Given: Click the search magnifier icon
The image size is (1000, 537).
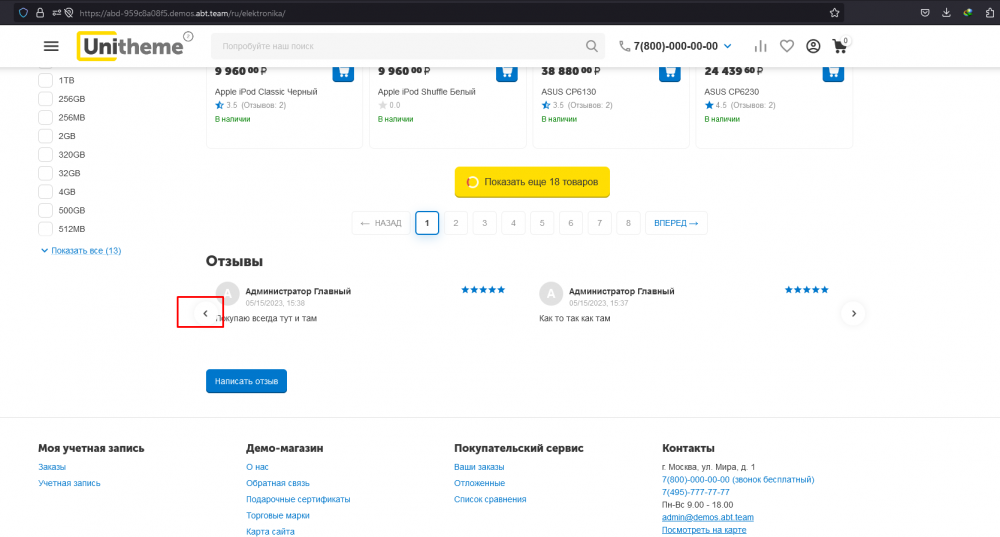Looking at the screenshot, I should coord(592,46).
